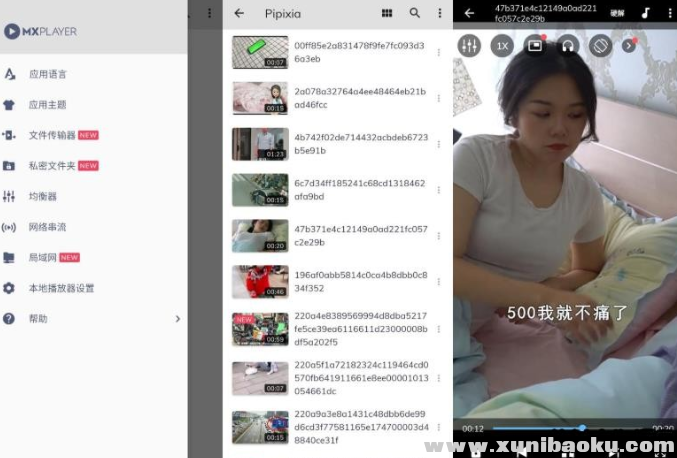Image resolution: width=677 pixels, height=458 pixels.
Task: Switch Pipixia list to grid view
Action: [387, 14]
